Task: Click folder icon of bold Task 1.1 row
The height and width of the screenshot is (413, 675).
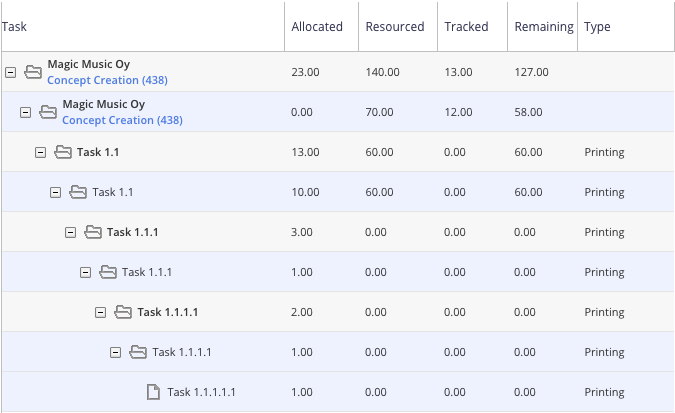Action: click(x=63, y=152)
